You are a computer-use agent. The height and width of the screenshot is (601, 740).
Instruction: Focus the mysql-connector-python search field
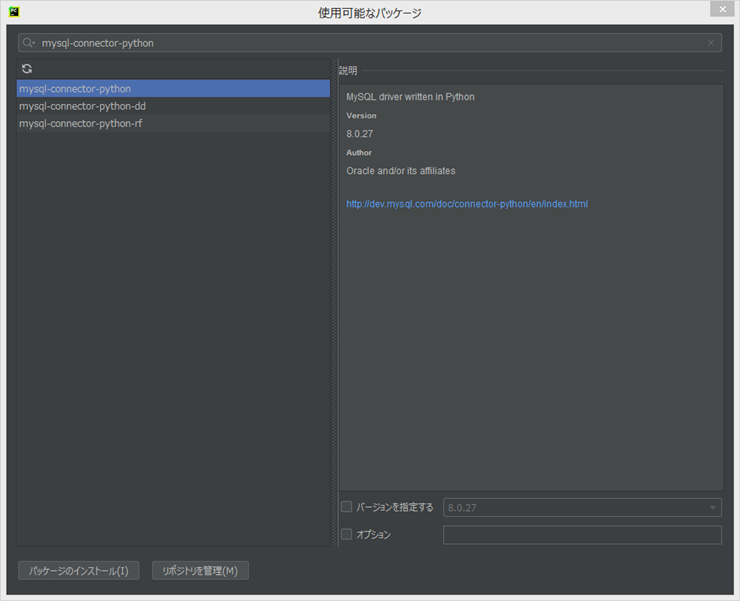[x=370, y=43]
